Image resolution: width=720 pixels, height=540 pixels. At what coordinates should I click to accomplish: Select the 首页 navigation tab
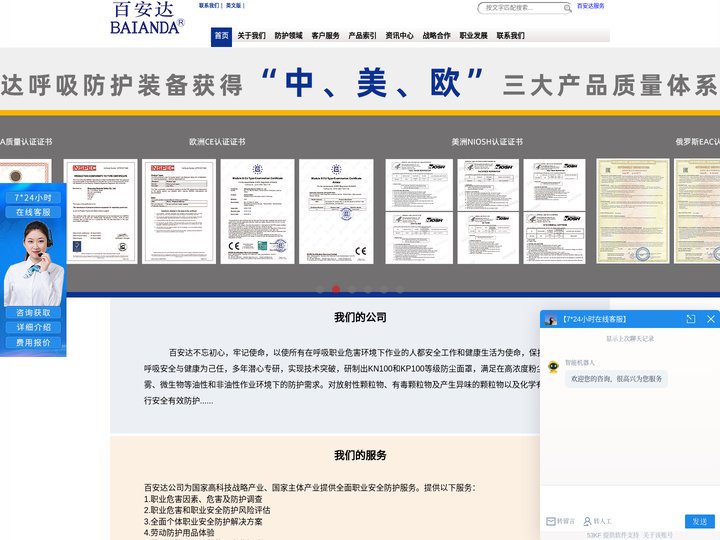click(221, 36)
